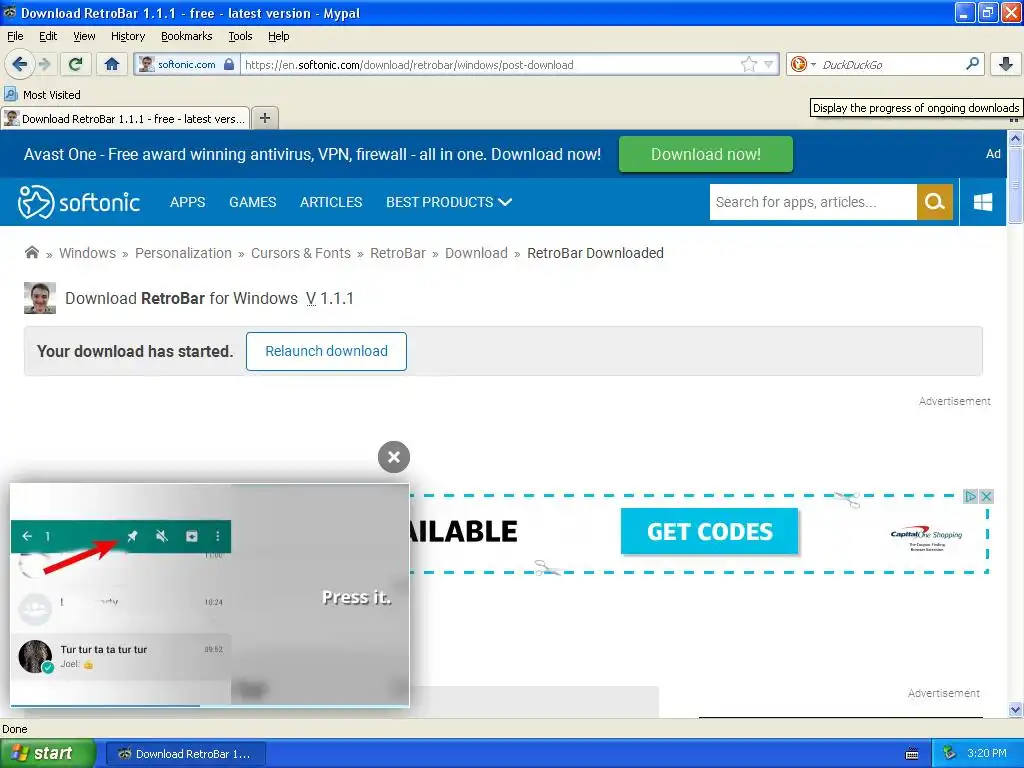Bookmark this page with the star icon
The image size is (1024, 768).
748,64
